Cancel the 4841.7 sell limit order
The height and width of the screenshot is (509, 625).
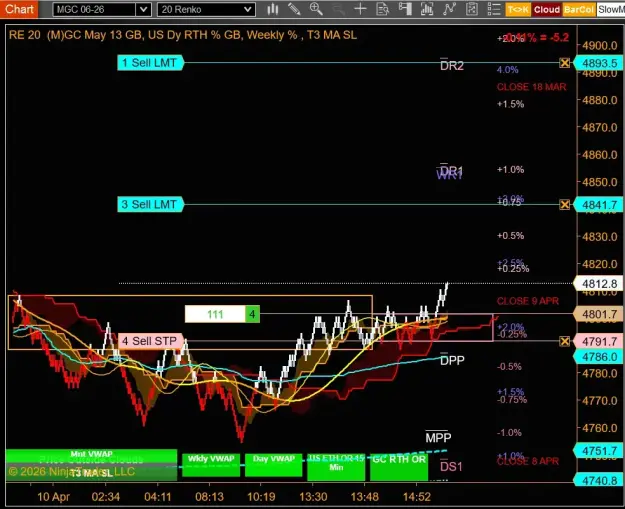[x=564, y=205]
